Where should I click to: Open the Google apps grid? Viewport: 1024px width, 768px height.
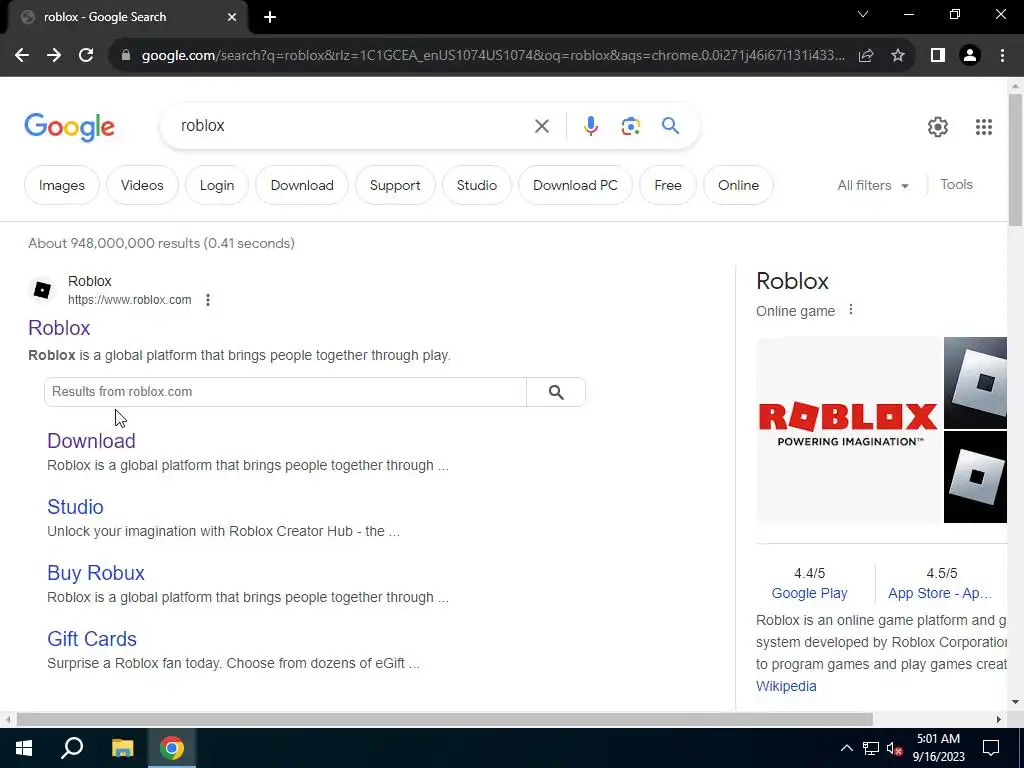tap(984, 127)
